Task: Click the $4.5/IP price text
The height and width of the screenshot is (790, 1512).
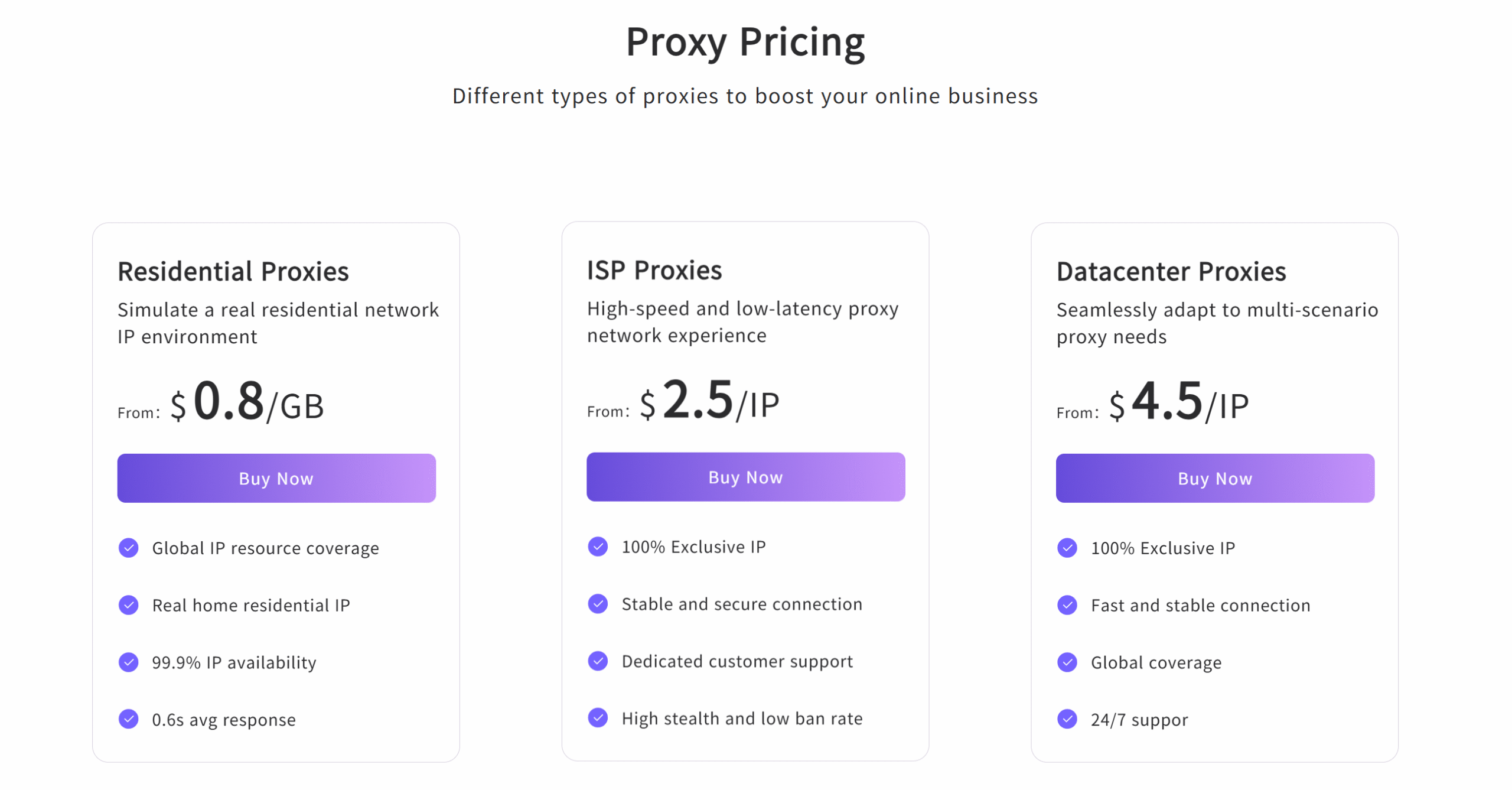Action: (x=1179, y=402)
